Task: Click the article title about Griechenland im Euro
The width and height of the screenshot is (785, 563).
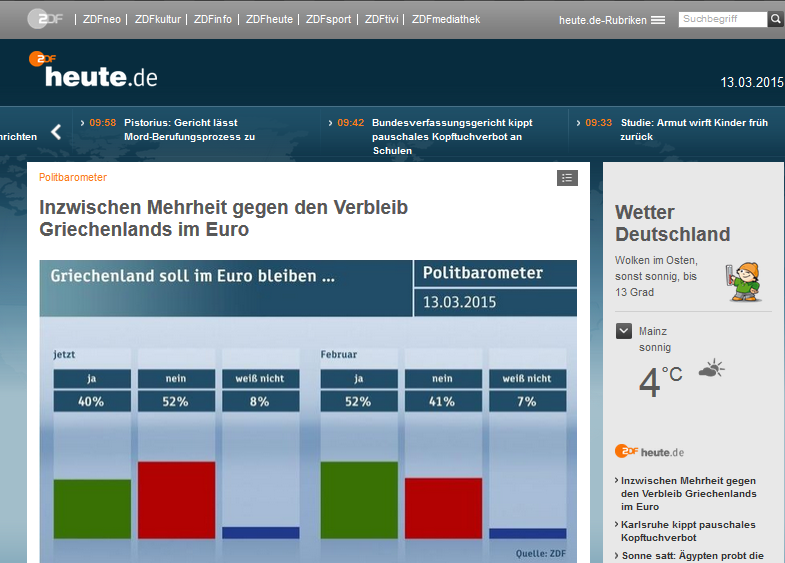Action: [224, 218]
